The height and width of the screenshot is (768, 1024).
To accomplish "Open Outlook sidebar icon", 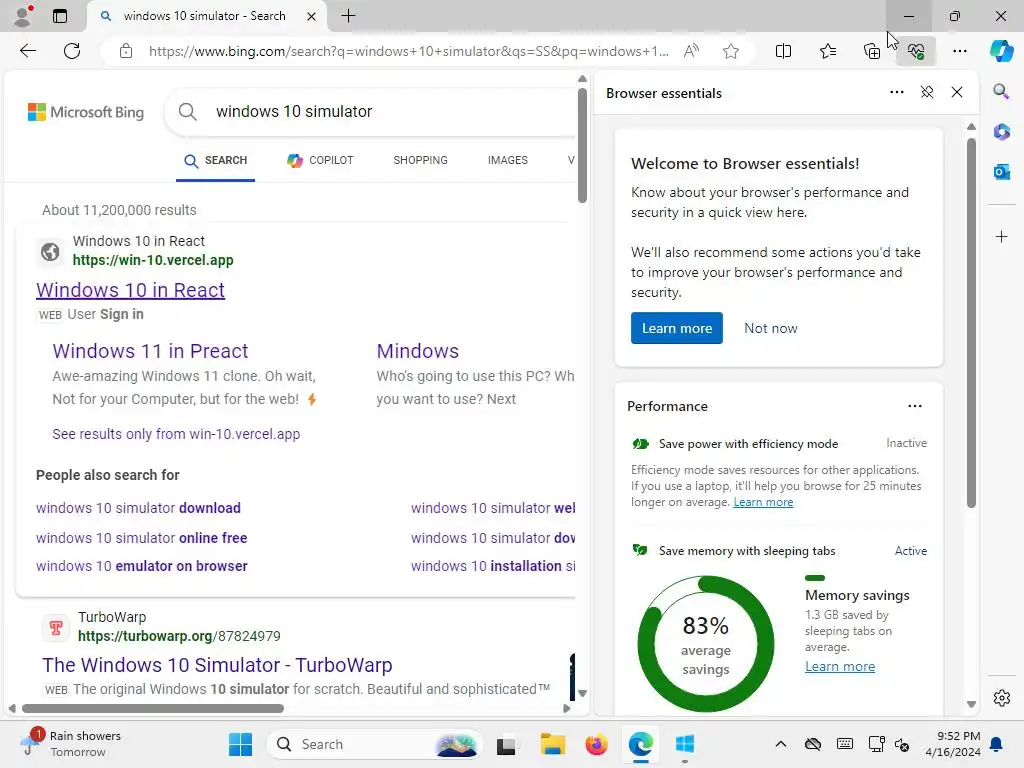I will [1001, 172].
